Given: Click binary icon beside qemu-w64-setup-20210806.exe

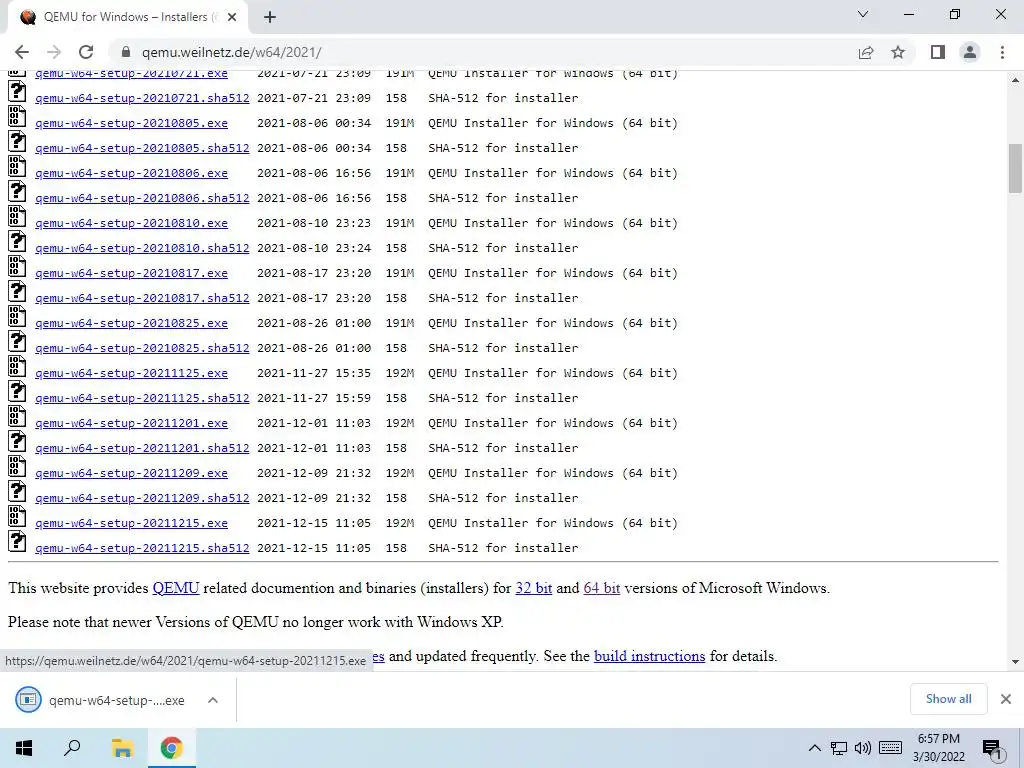Looking at the screenshot, I should point(18,166).
